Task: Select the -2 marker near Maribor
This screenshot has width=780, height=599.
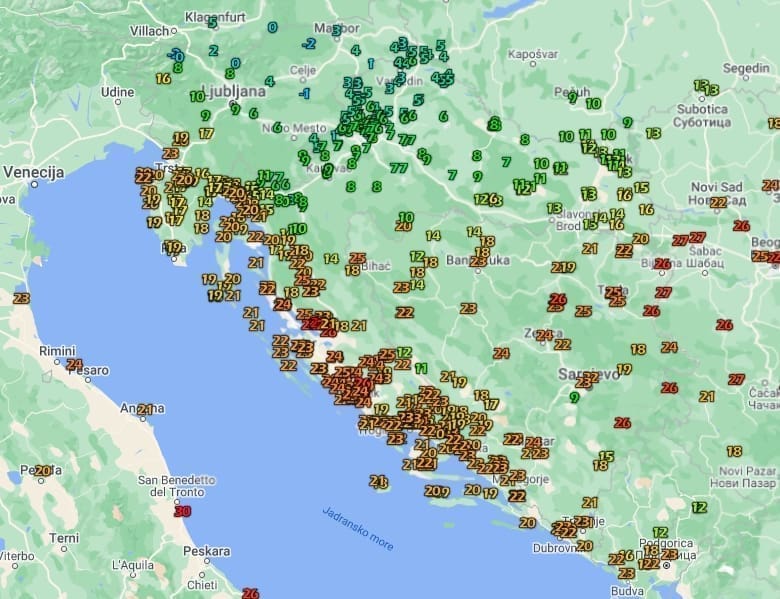Action: (x=309, y=43)
